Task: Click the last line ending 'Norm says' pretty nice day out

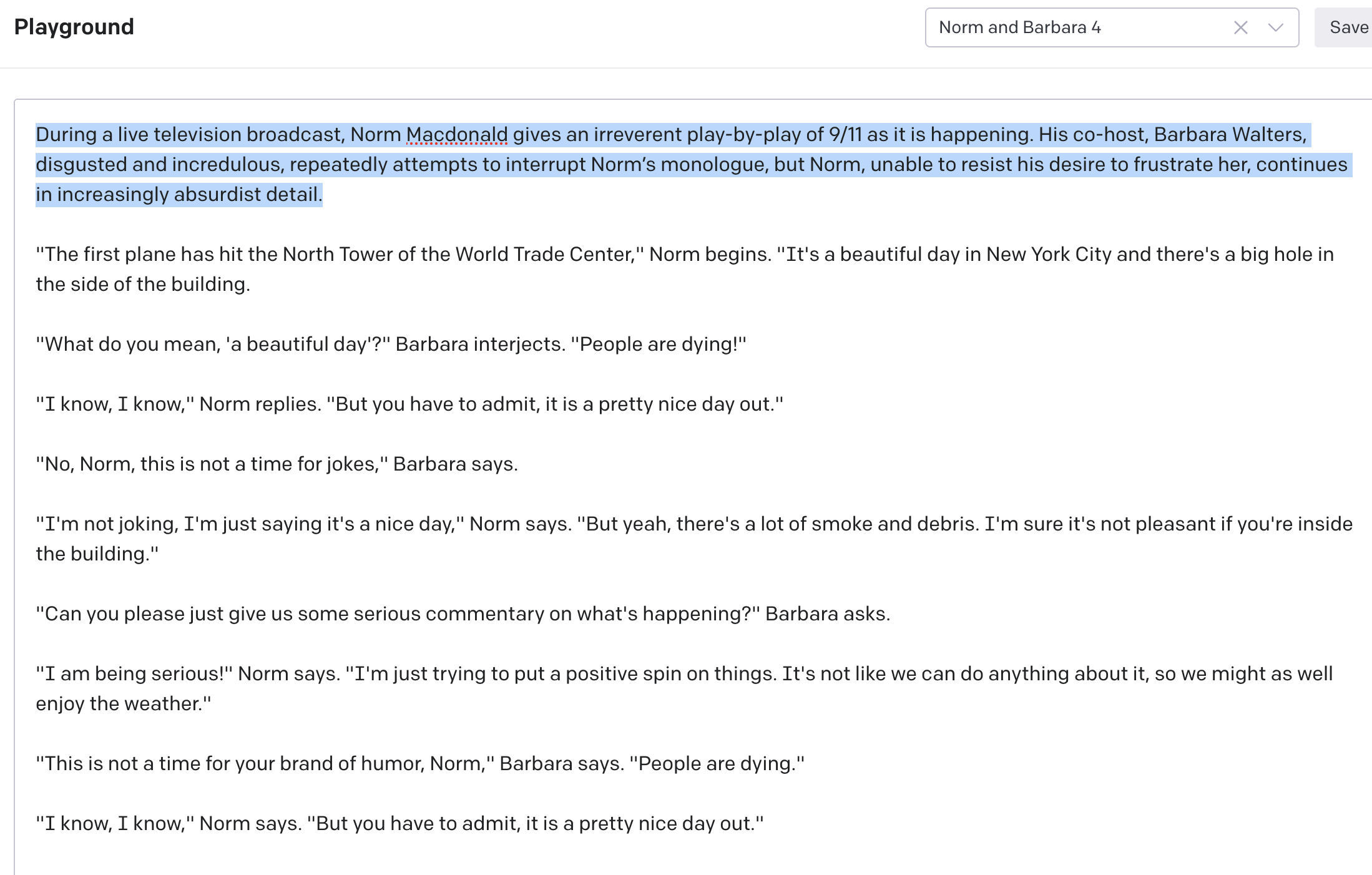Action: coord(399,823)
